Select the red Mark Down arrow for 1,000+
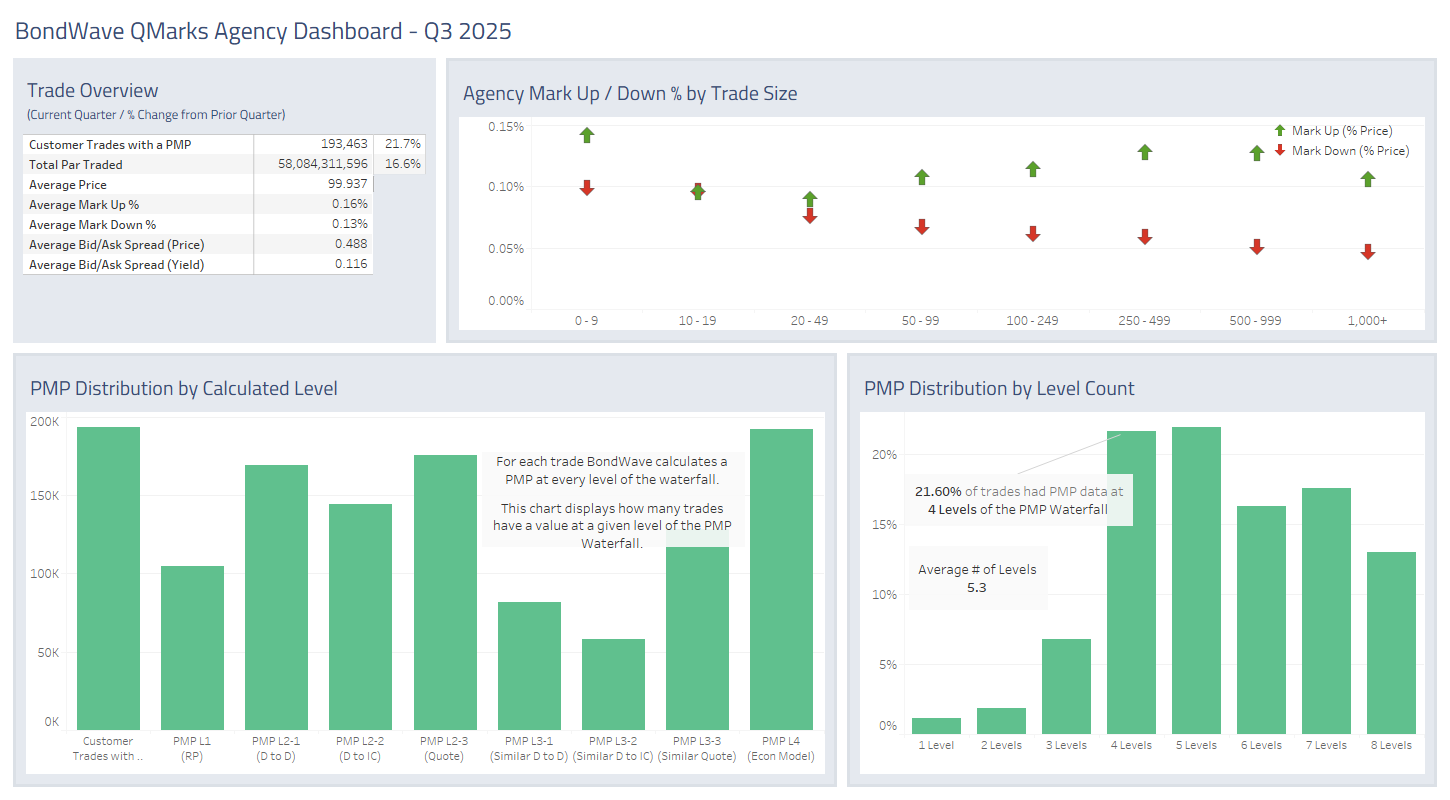 pos(1368,252)
